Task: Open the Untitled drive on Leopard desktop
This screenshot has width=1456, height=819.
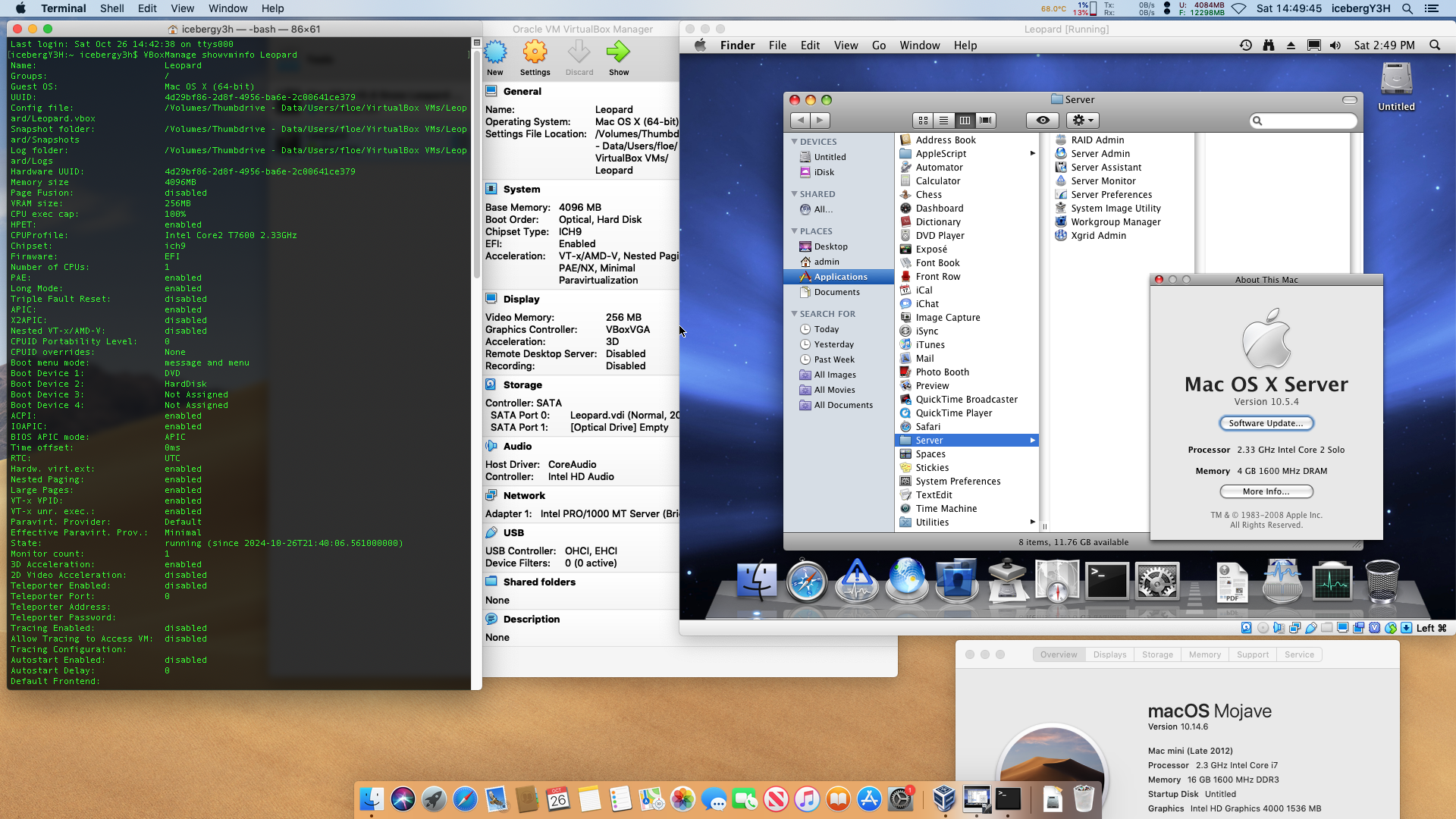Action: (x=1396, y=86)
